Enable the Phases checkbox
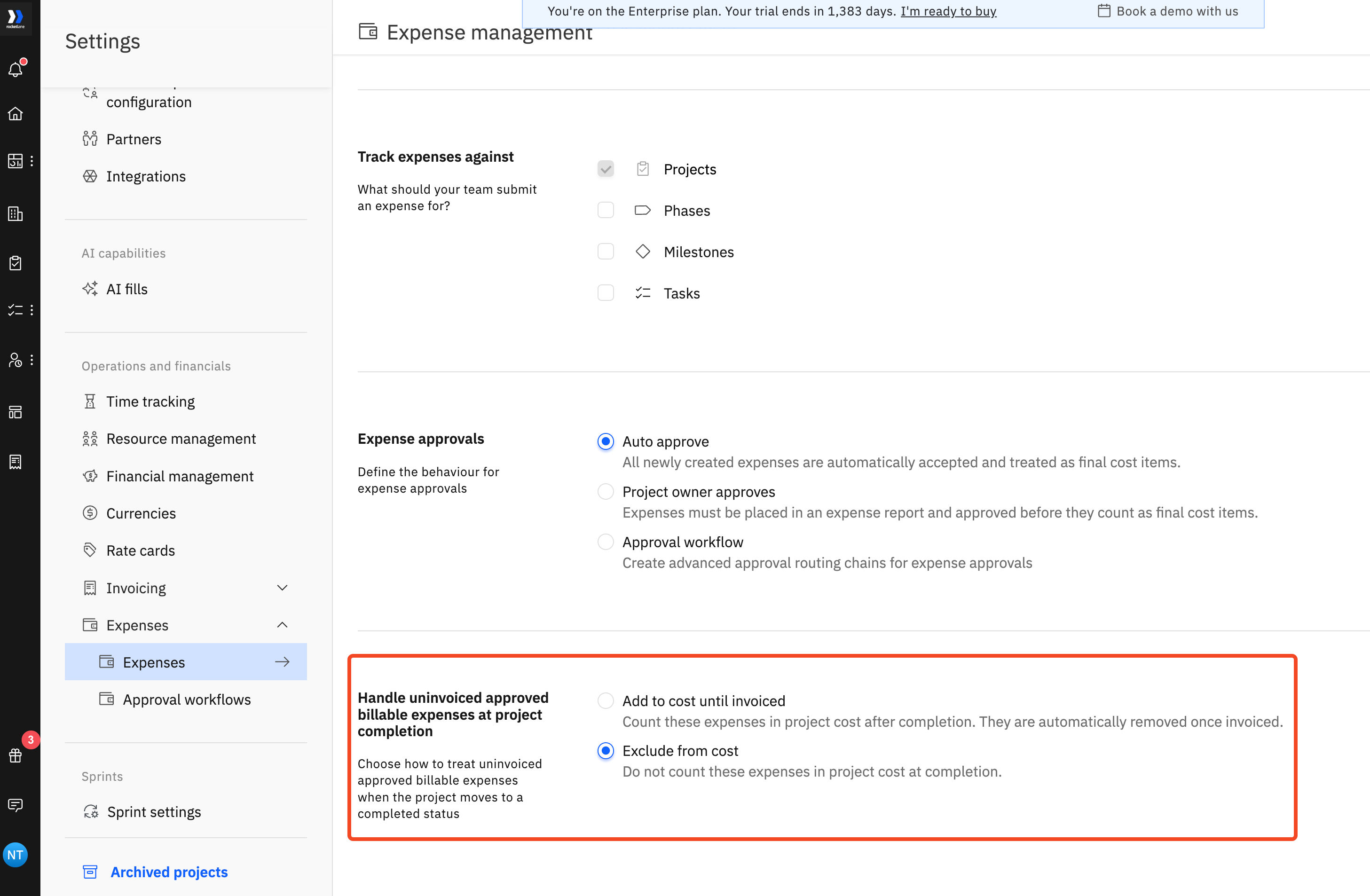Screen dimensions: 1370x896 [606, 210]
